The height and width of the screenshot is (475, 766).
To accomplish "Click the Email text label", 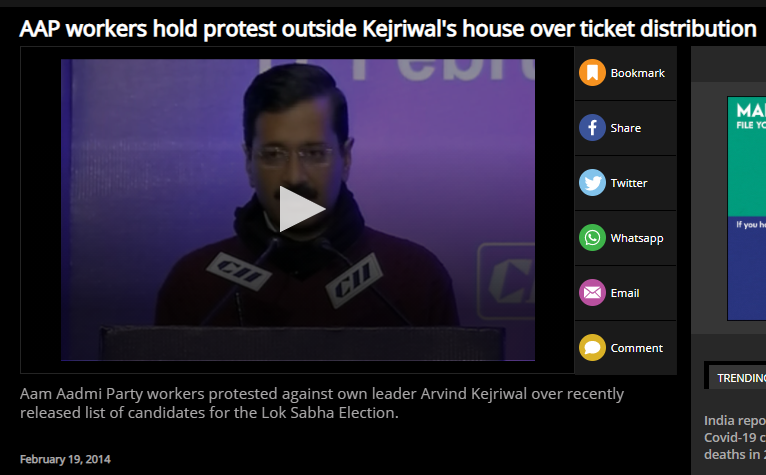I will (x=625, y=293).
